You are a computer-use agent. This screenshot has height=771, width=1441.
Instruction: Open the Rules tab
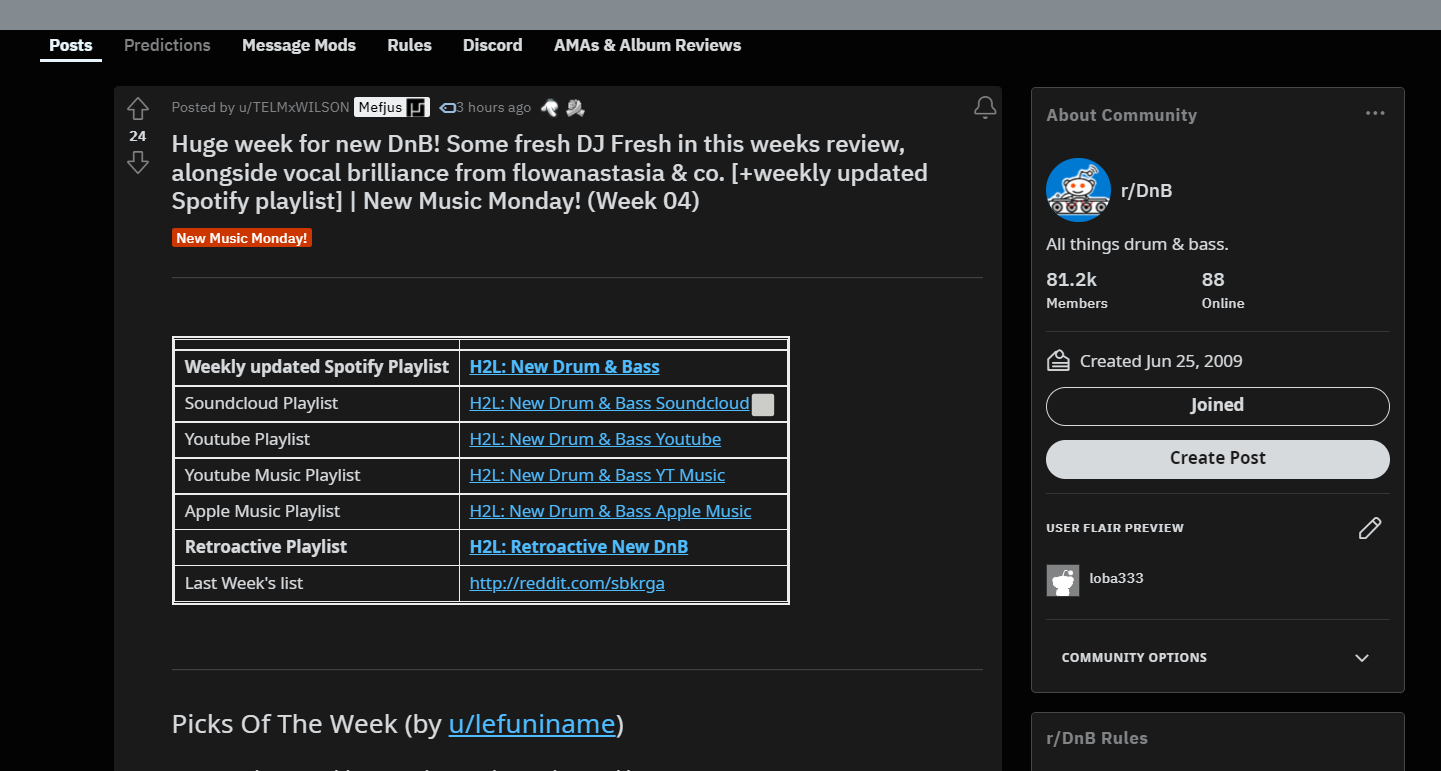(x=409, y=45)
